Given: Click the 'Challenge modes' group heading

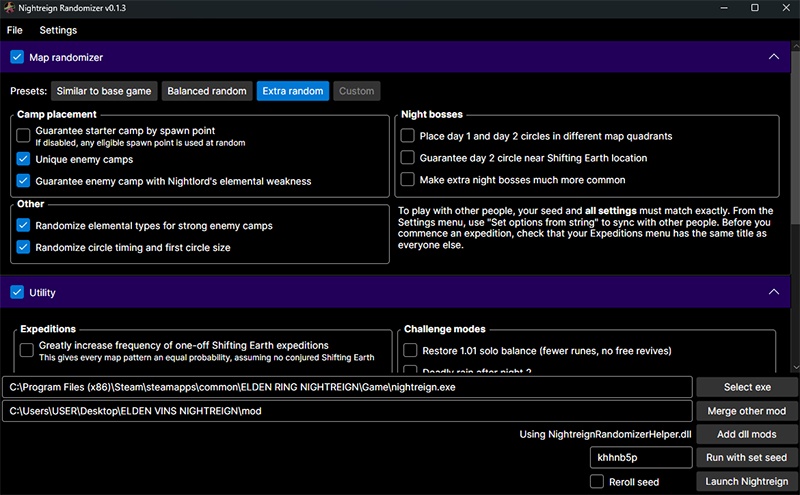Looking at the screenshot, I should point(445,329).
